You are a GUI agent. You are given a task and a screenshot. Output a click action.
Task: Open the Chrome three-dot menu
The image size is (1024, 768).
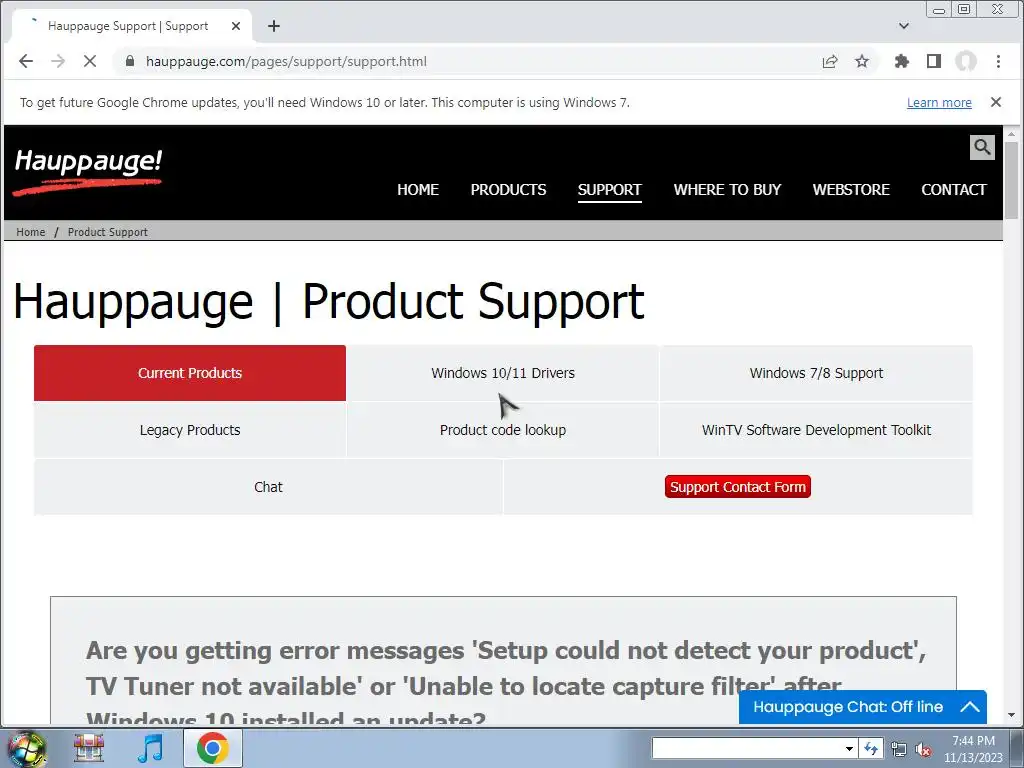(999, 61)
